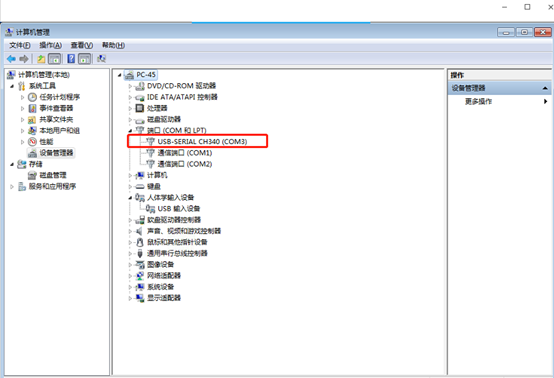The height and width of the screenshot is (378, 554).
Task: Click the IDE ATA/ATAPI 控制器 icon
Action: pyautogui.click(x=140, y=97)
